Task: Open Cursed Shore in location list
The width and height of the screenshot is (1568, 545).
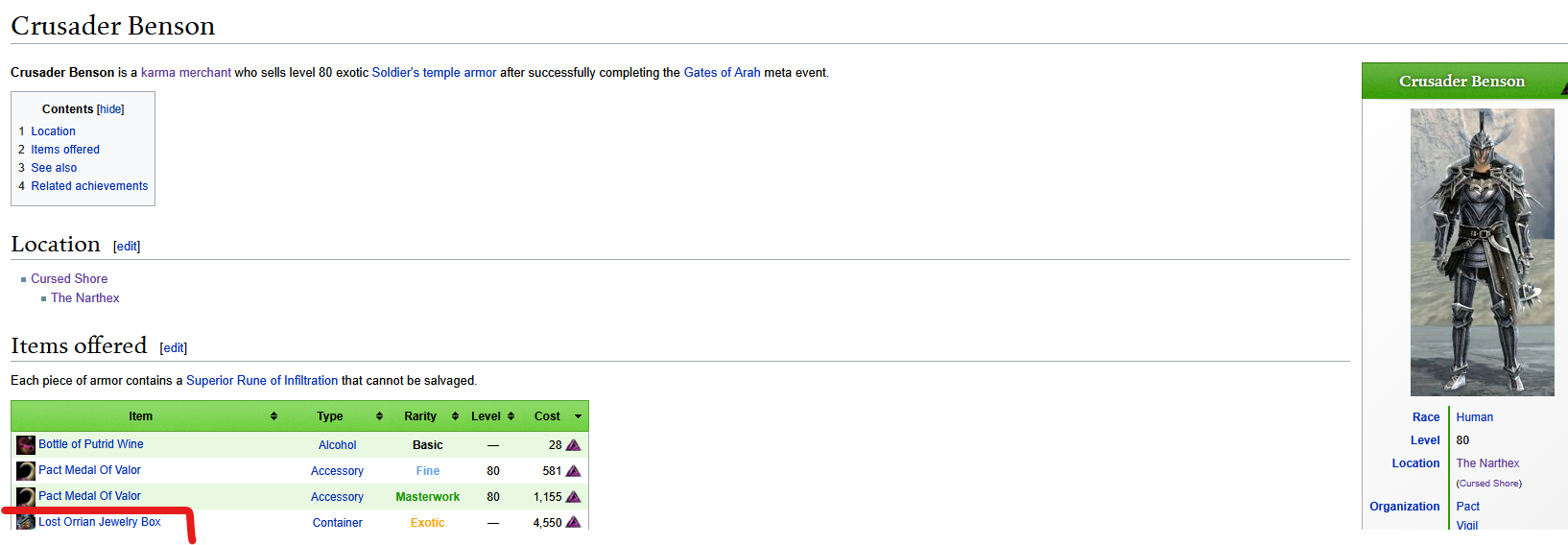Action: [69, 279]
